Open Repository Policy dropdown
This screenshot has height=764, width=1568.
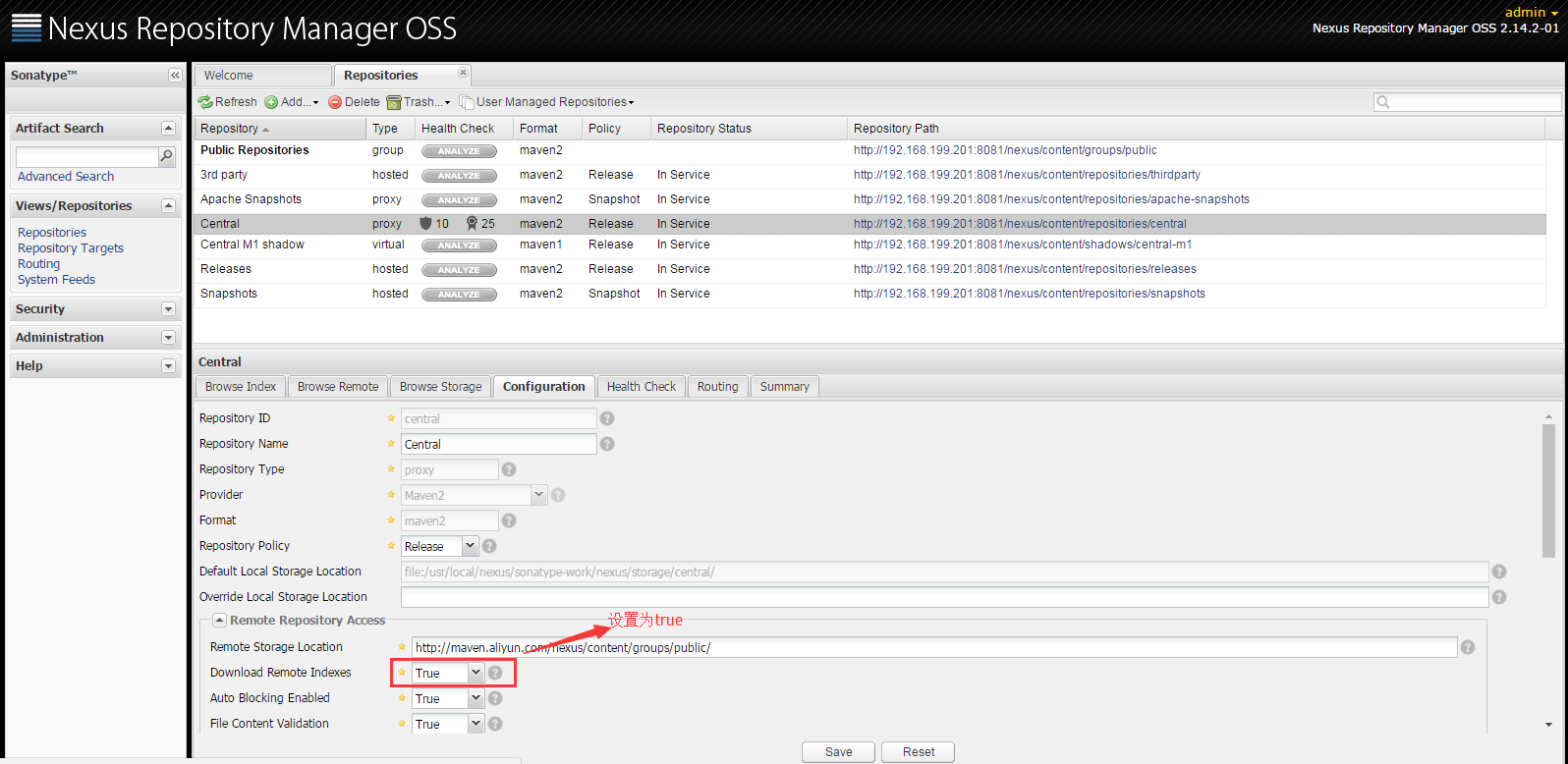pyautogui.click(x=470, y=546)
